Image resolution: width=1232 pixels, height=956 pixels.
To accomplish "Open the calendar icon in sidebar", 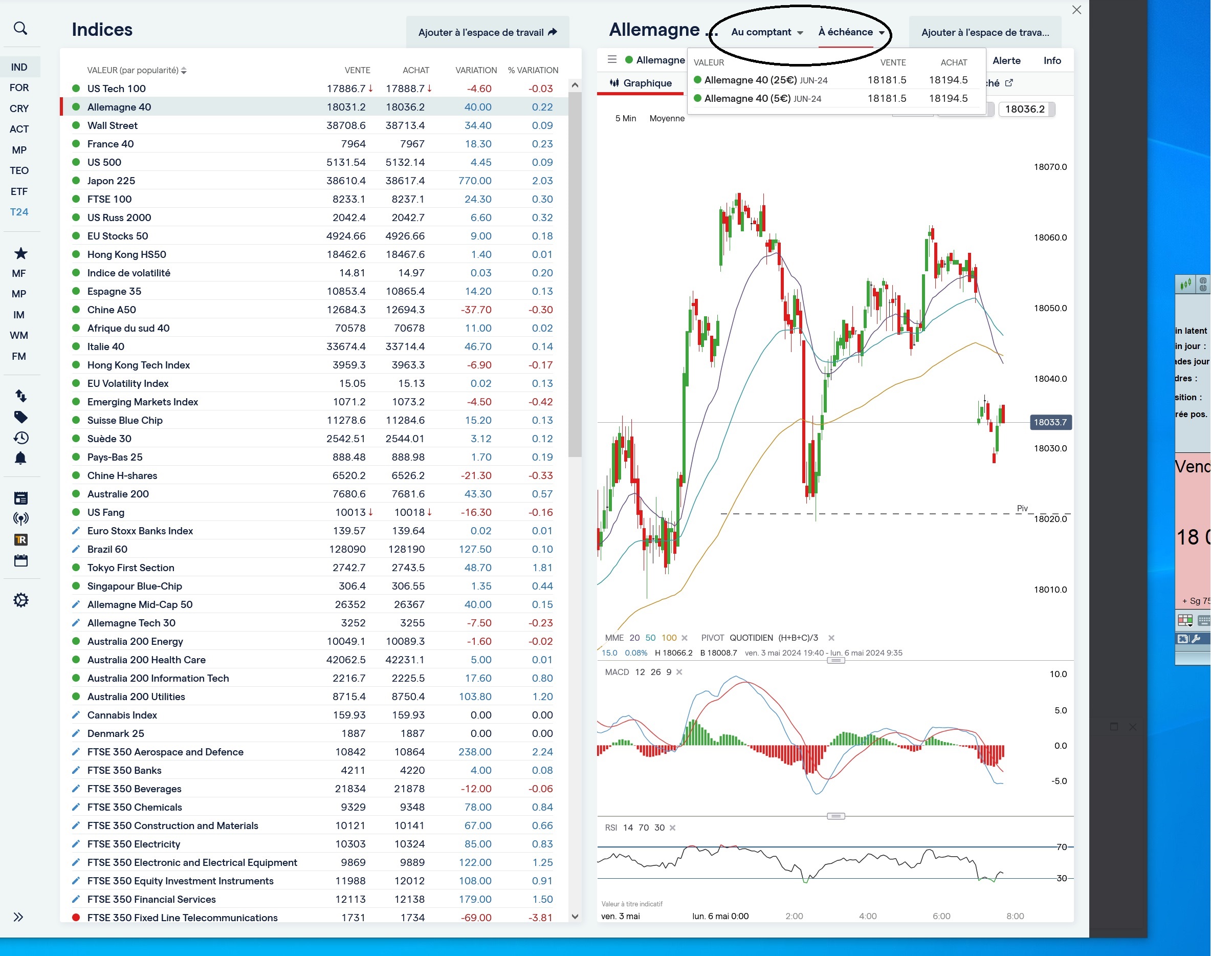I will 20,561.
